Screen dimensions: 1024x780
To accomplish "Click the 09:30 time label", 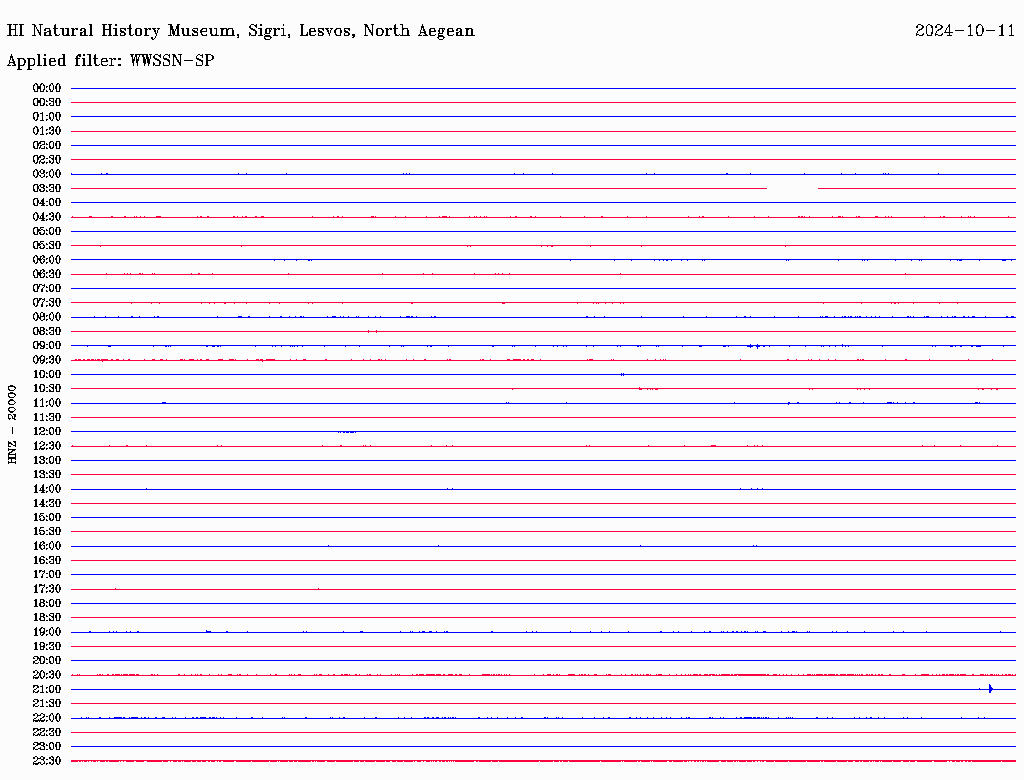I will (47, 360).
